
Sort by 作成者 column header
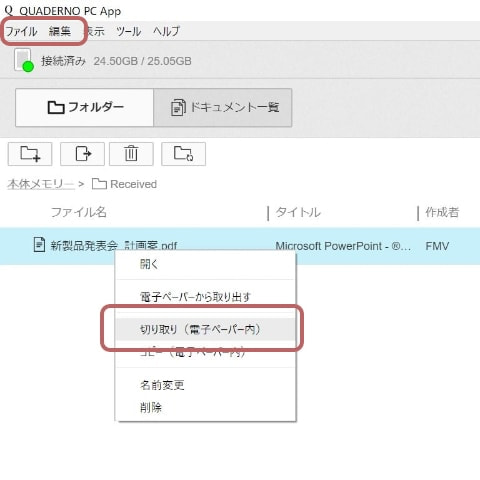pyautogui.click(x=442, y=212)
